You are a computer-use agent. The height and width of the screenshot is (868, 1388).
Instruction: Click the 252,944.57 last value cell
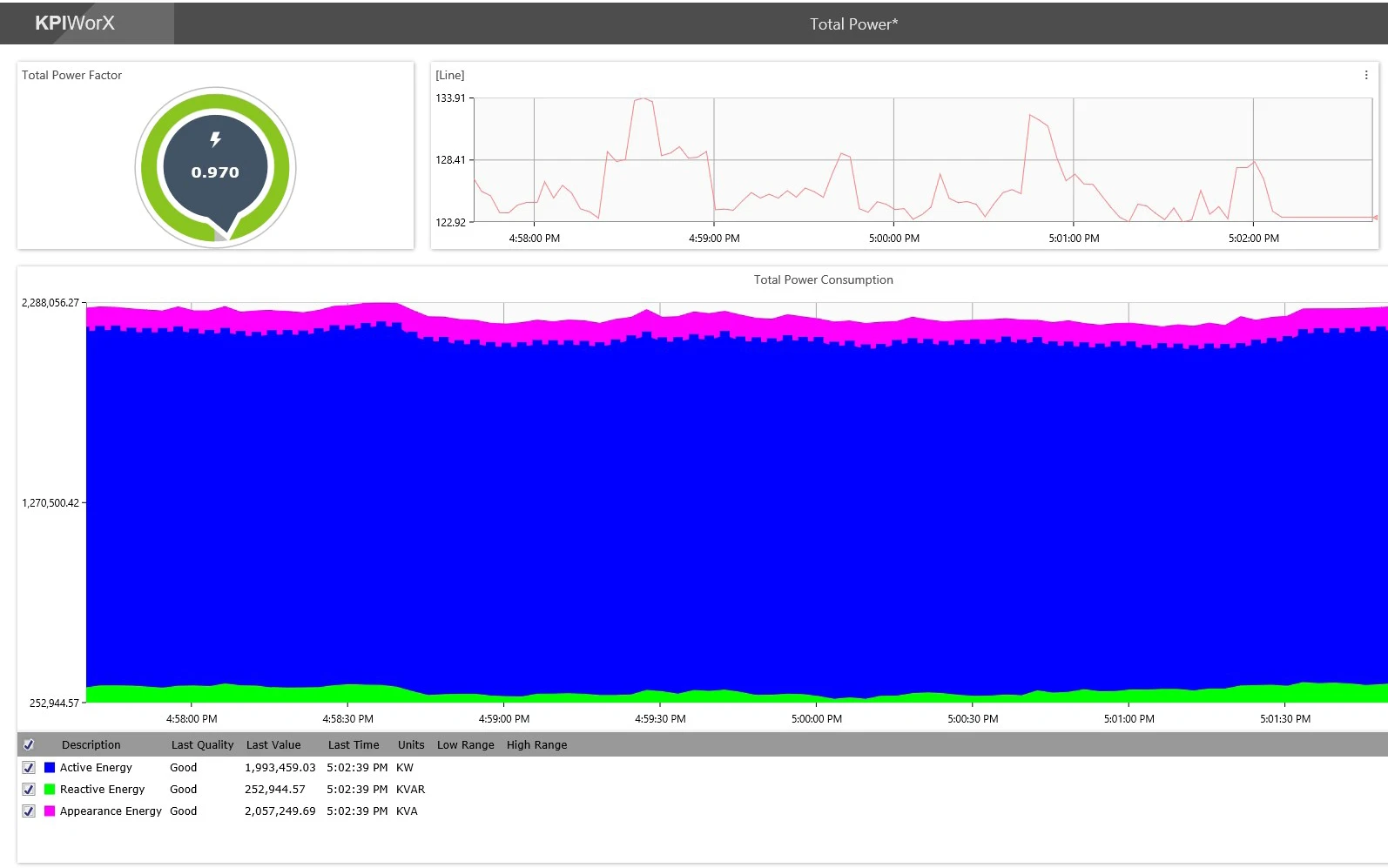point(275,789)
